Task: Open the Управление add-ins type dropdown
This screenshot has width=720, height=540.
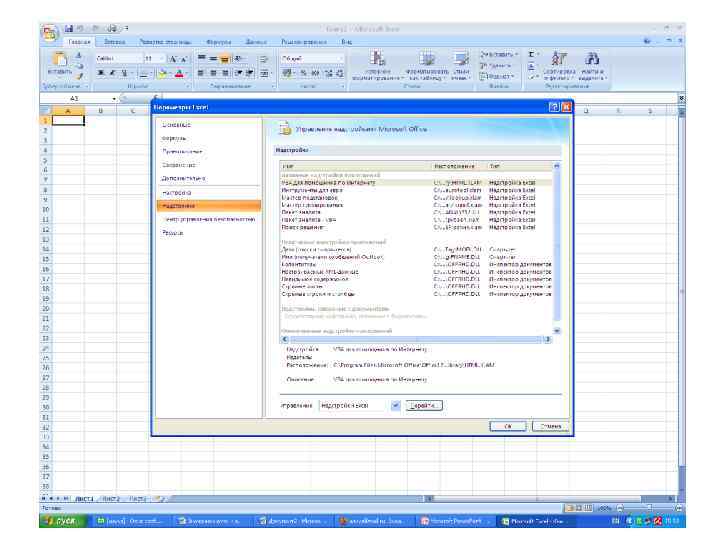Action: (395, 405)
